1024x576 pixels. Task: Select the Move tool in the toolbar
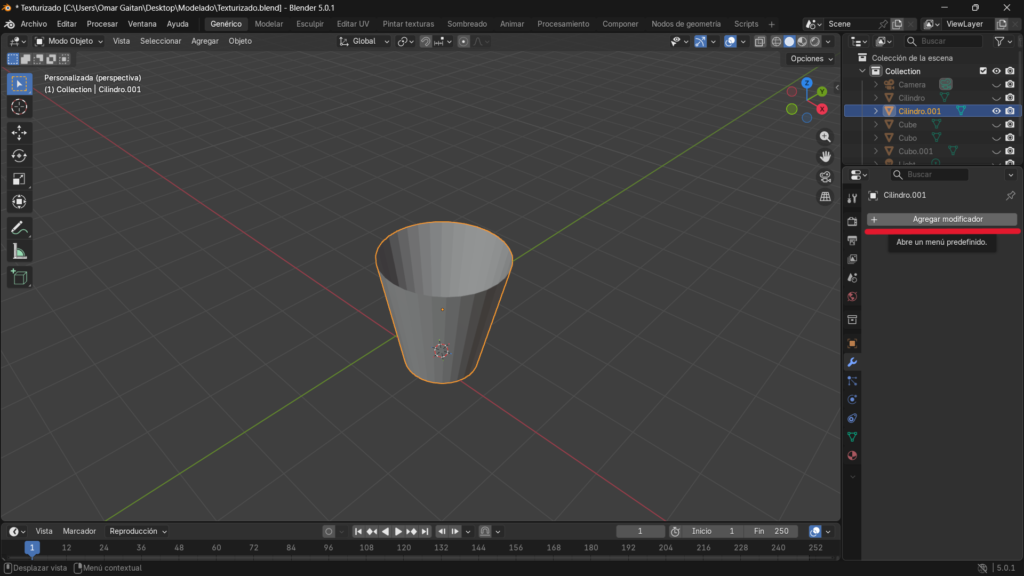19,132
